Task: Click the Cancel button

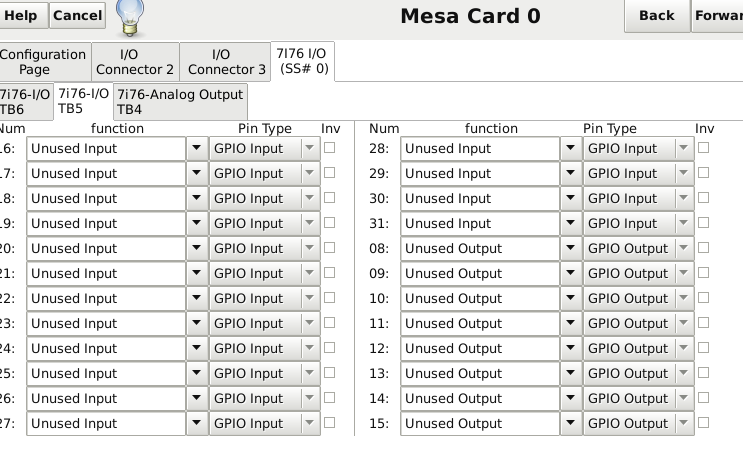Action: tap(78, 15)
